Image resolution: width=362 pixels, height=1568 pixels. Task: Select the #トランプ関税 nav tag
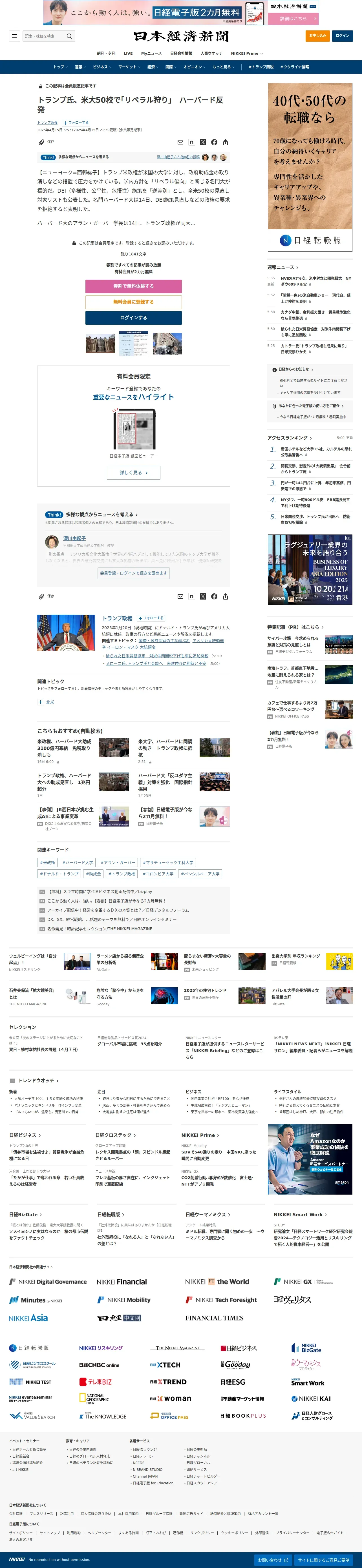(x=261, y=67)
